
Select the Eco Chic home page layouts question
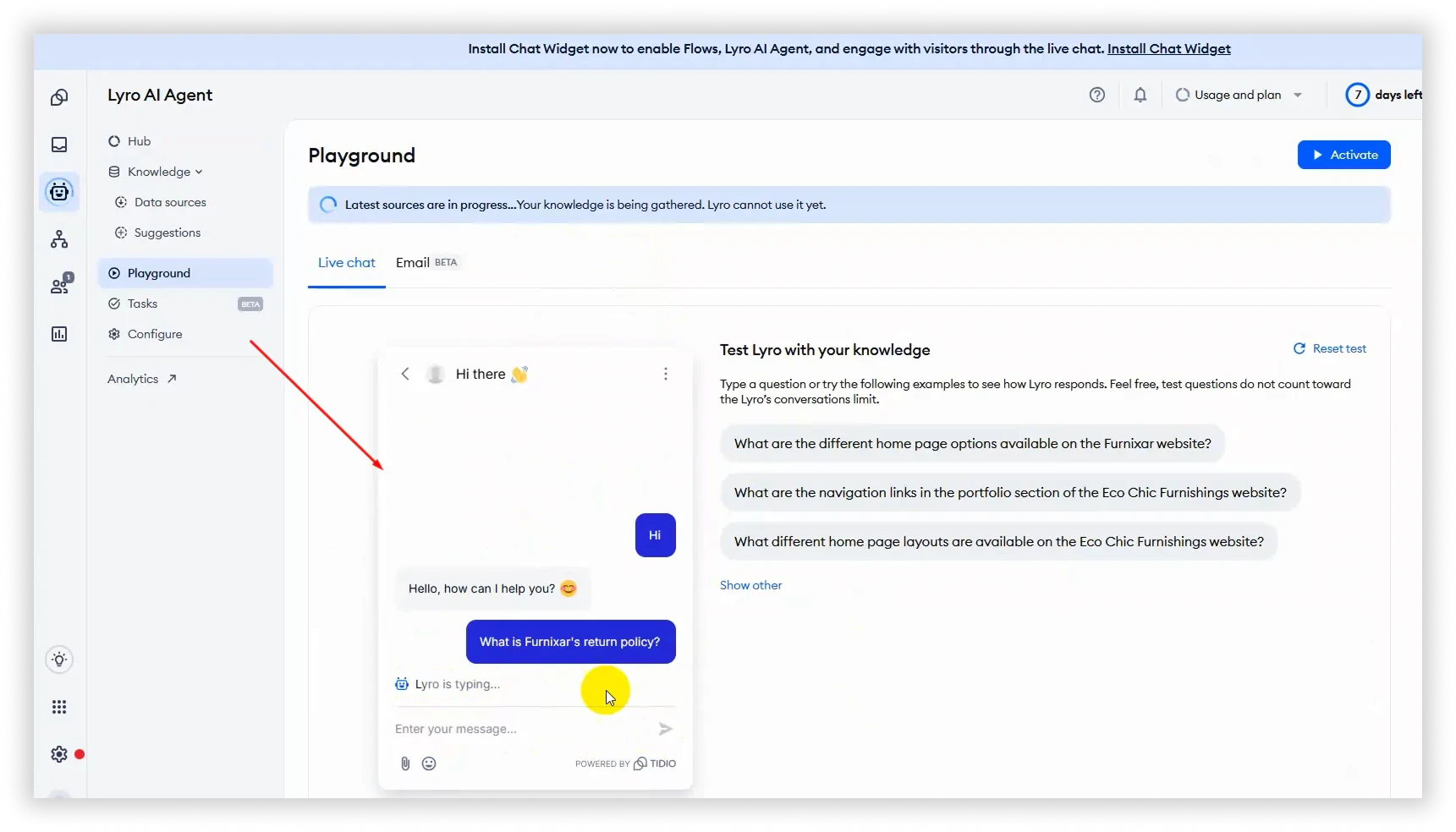998,542
